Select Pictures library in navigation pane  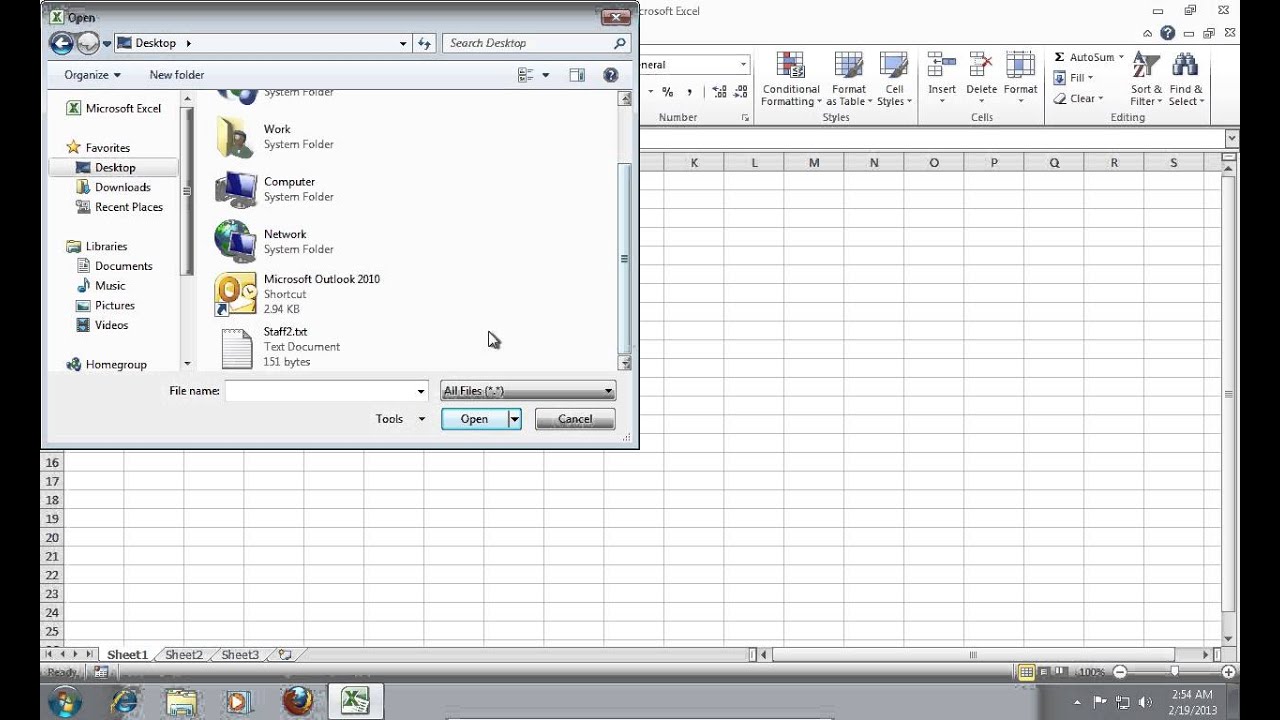click(x=114, y=305)
